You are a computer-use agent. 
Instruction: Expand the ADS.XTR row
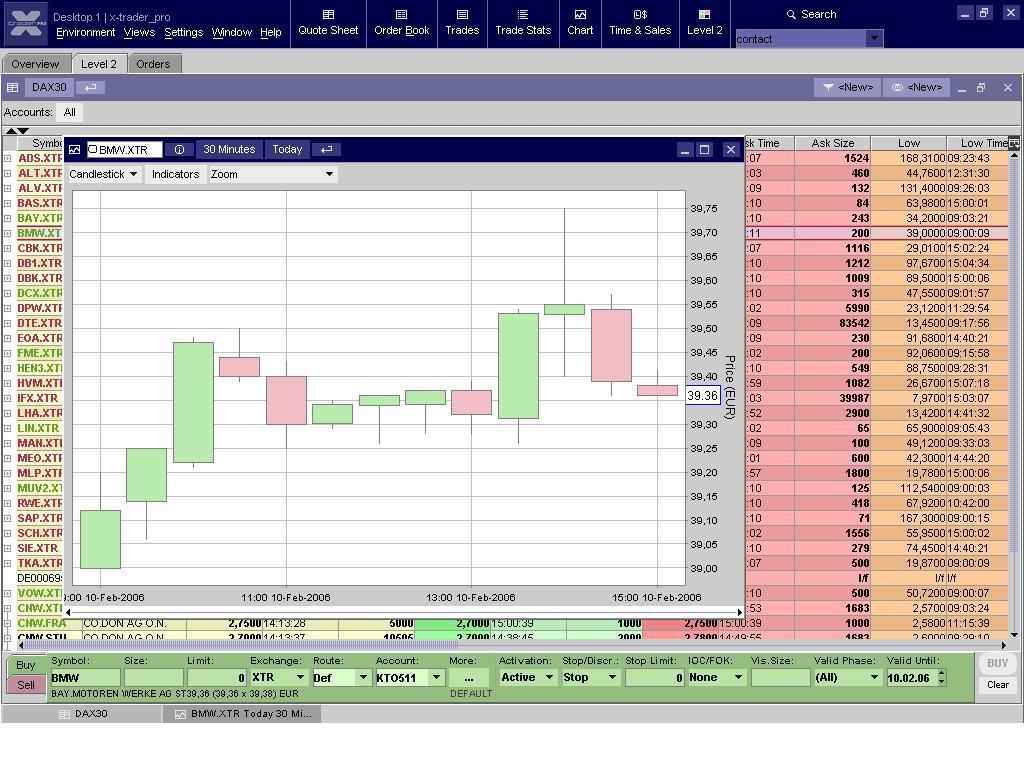(x=7, y=158)
